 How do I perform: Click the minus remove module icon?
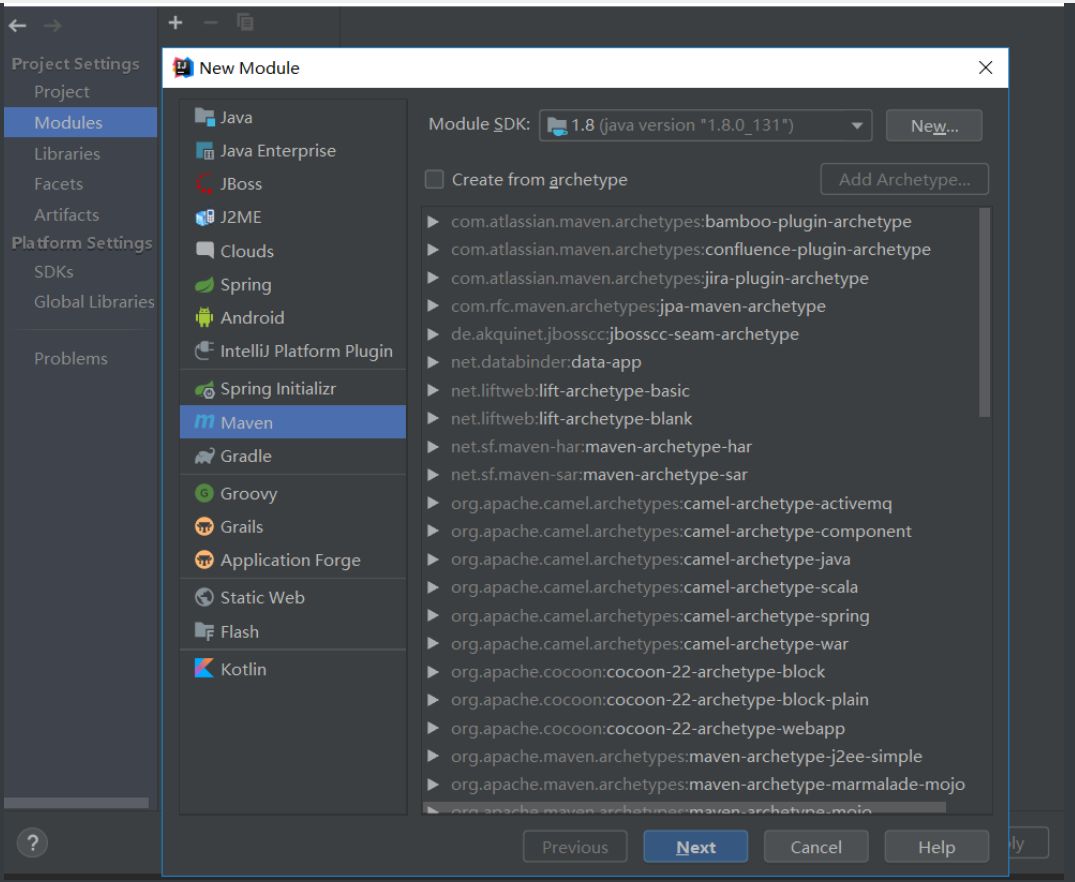click(x=210, y=23)
